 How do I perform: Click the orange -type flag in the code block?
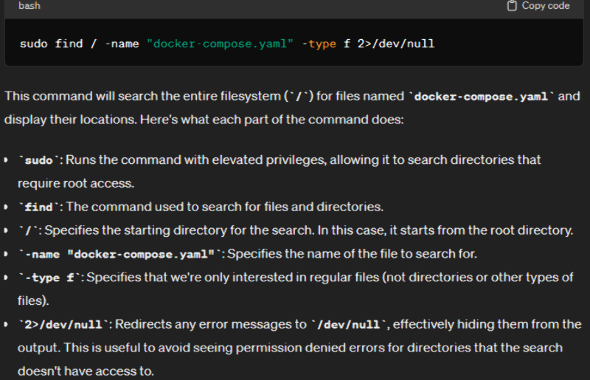(x=319, y=44)
